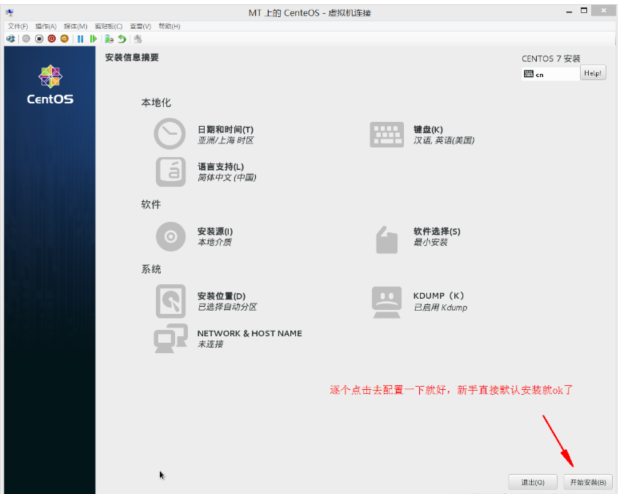This screenshot has width=618, height=494.
Task: Click the KDUMP (K) label
Action: coord(438,296)
